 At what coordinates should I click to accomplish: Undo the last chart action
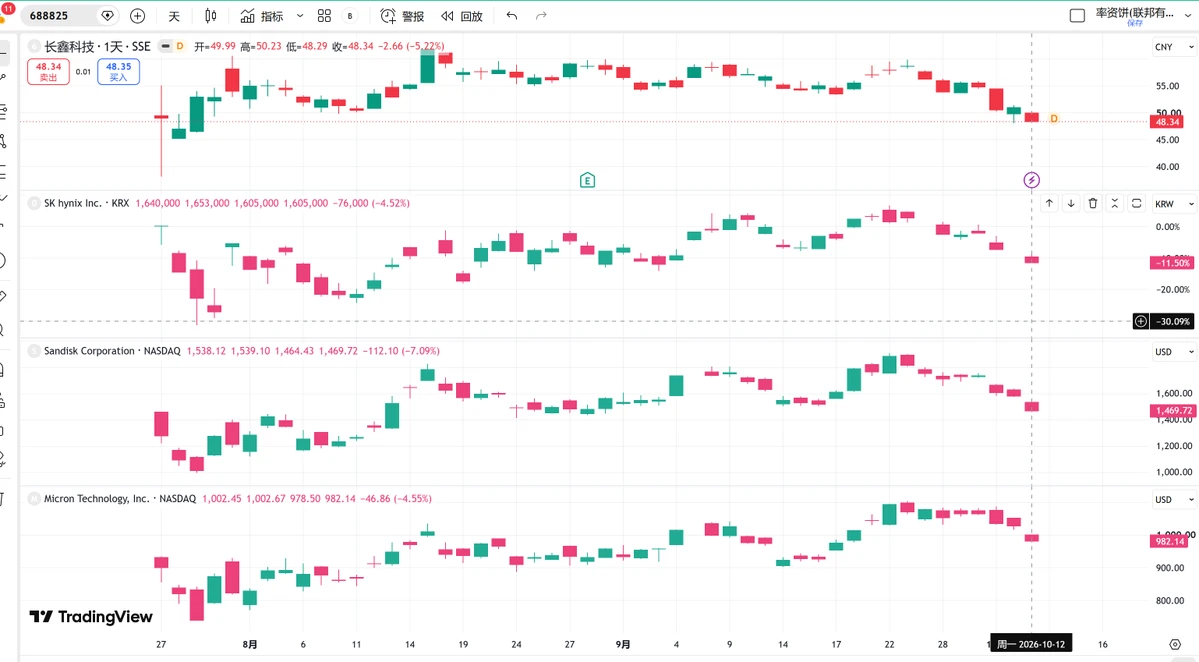512,16
